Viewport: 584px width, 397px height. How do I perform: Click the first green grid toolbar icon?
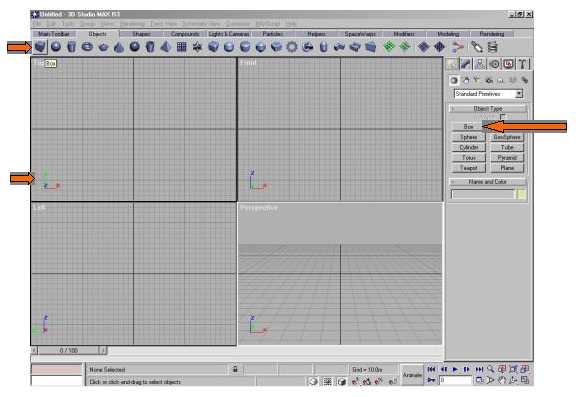point(389,47)
